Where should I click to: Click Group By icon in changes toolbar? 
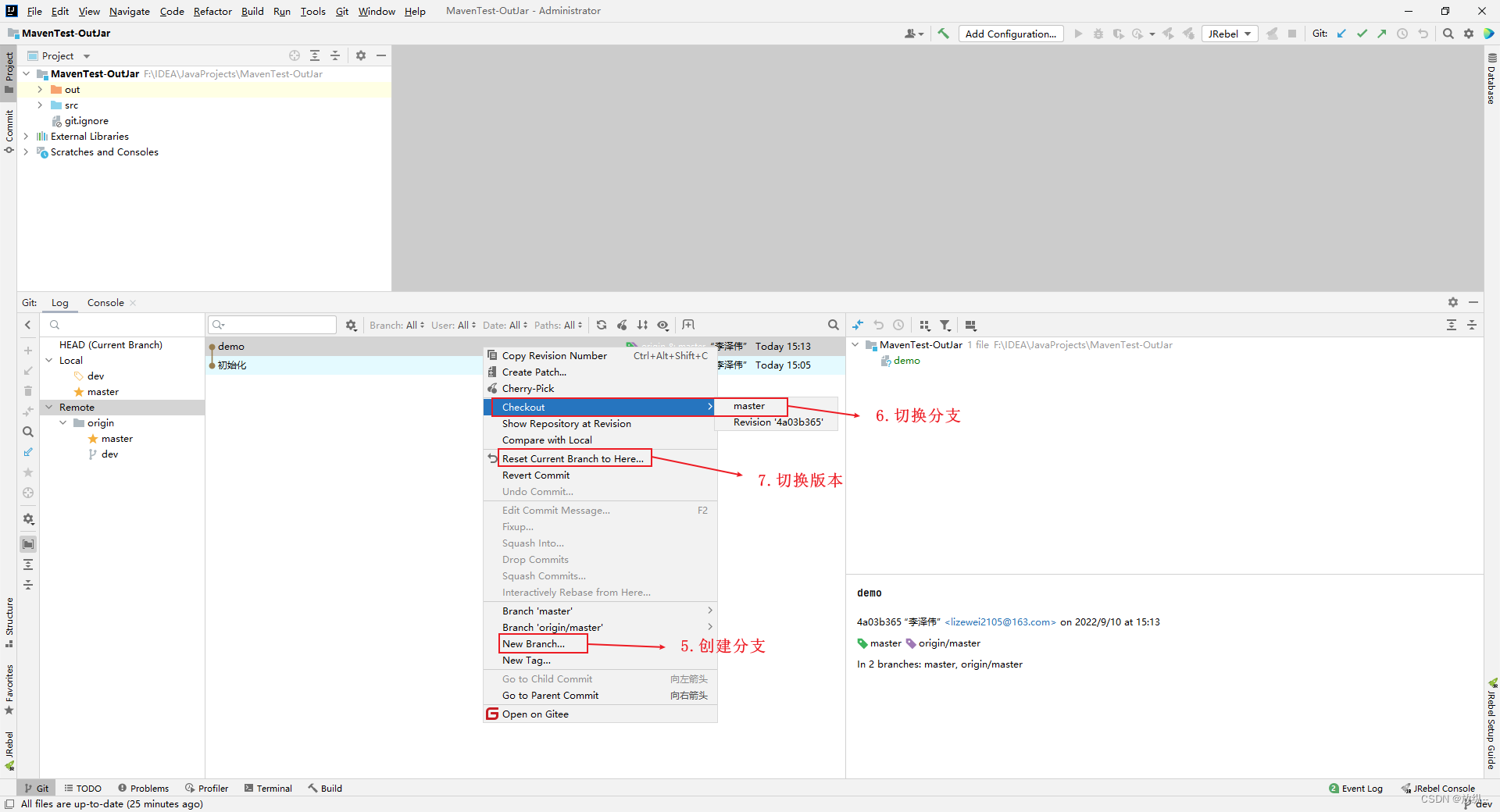coord(925,325)
